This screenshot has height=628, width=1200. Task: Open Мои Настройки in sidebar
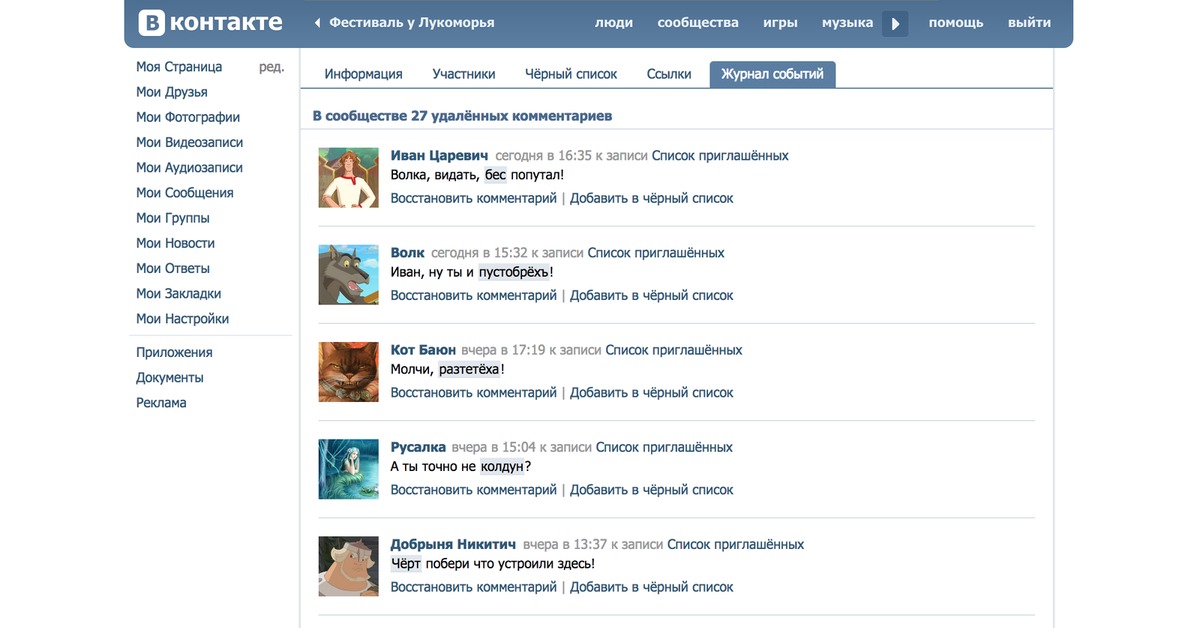[183, 319]
